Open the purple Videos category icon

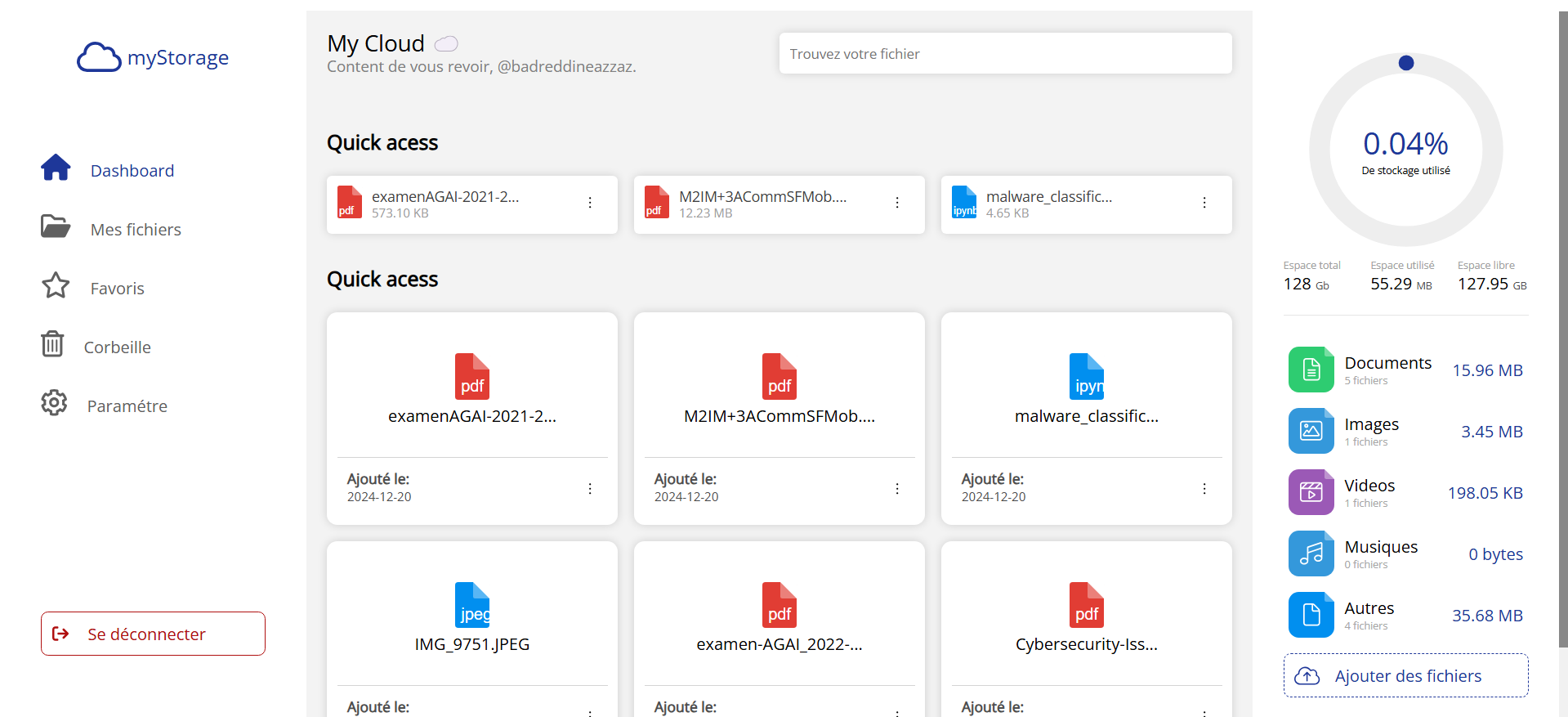point(1311,492)
